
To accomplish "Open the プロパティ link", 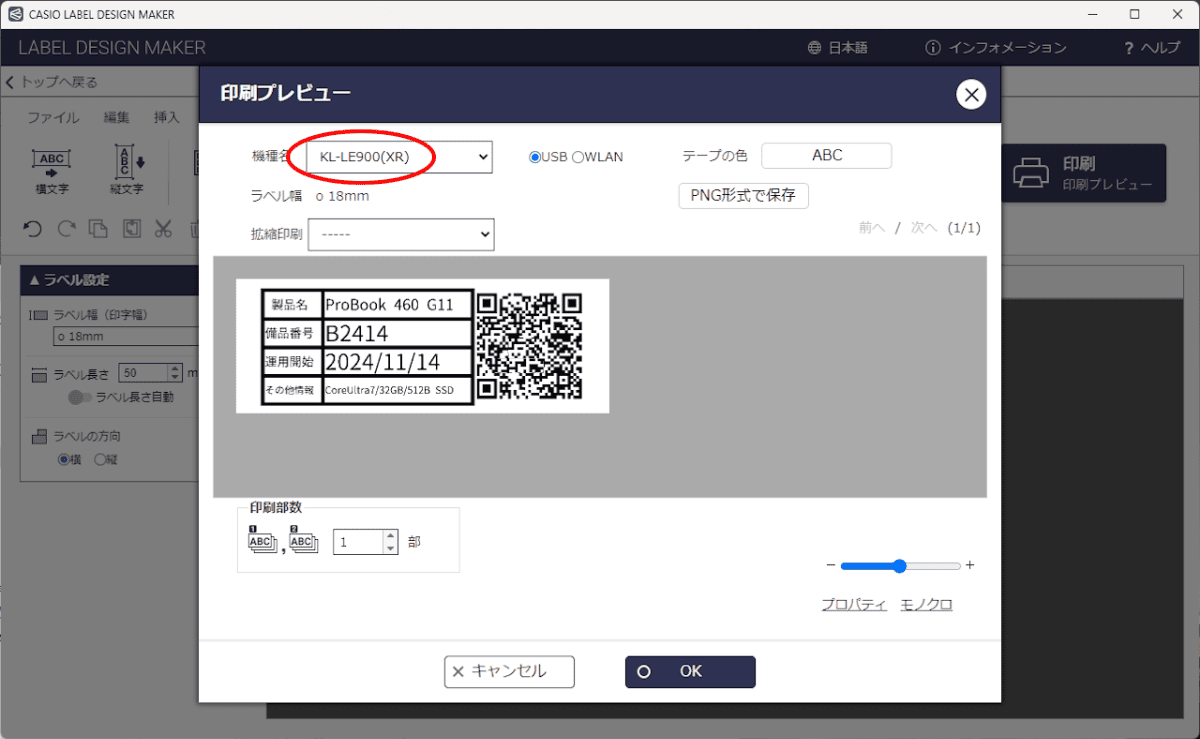I will pyautogui.click(x=854, y=604).
